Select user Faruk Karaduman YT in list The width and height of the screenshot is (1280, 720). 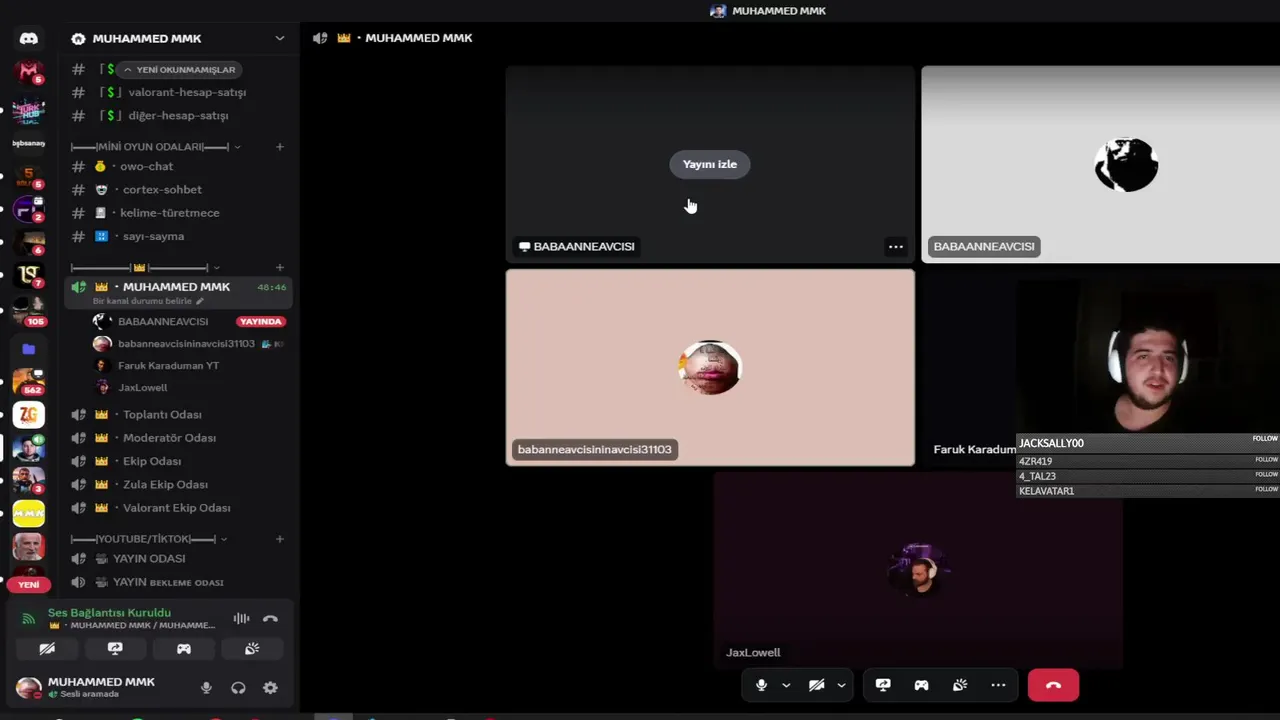pyautogui.click(x=169, y=365)
